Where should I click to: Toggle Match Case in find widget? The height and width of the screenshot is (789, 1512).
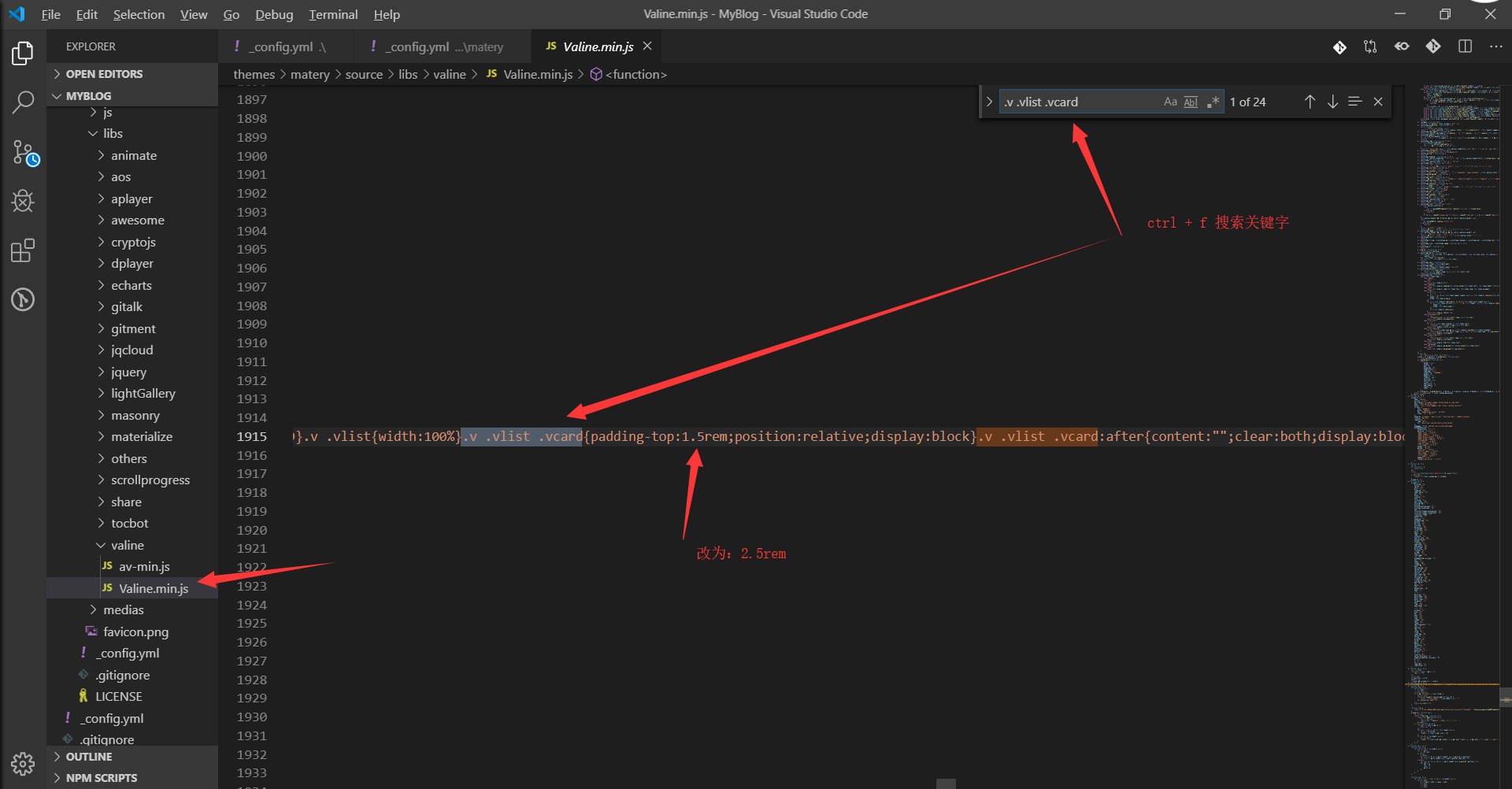1170,102
